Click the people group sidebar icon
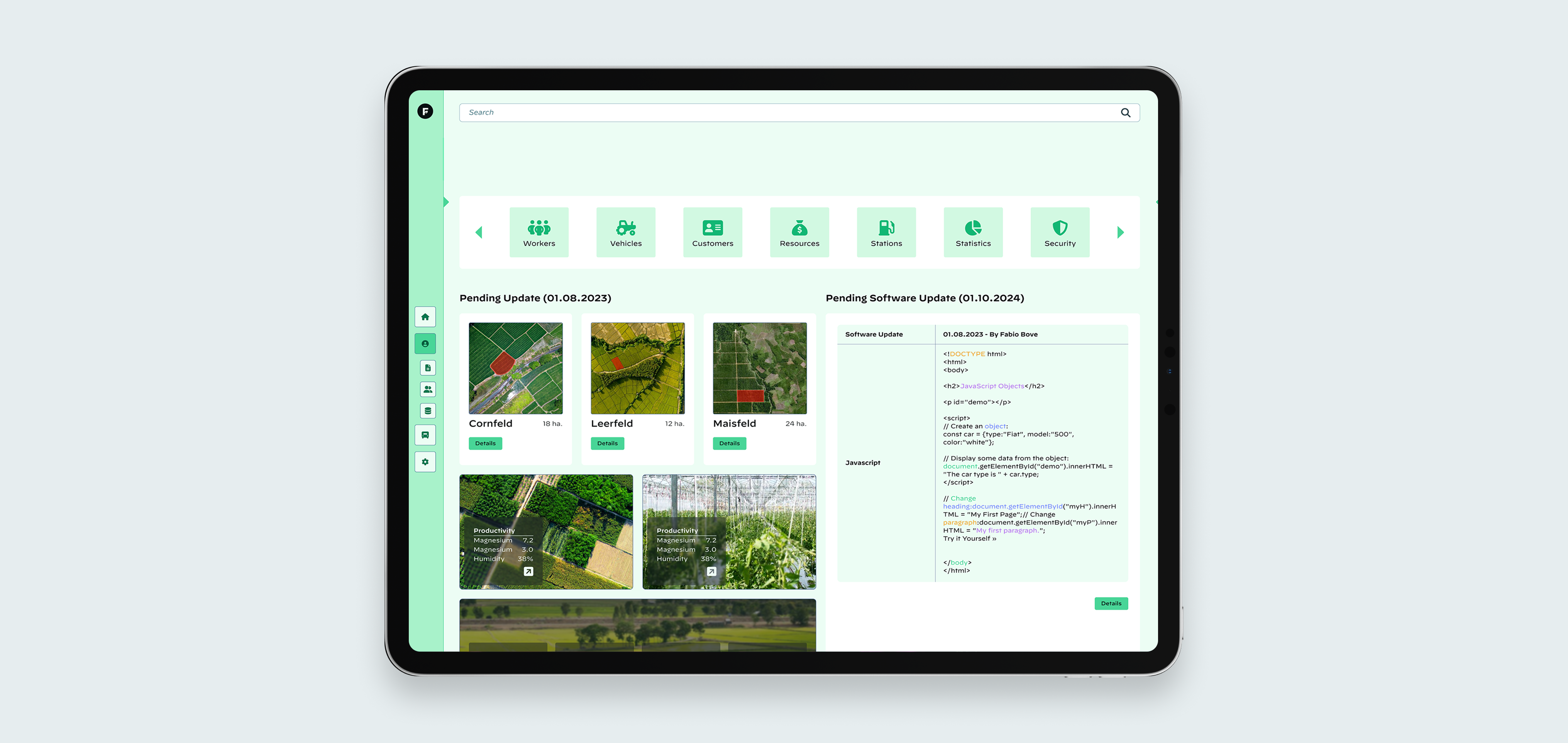The image size is (1568, 743). (427, 390)
